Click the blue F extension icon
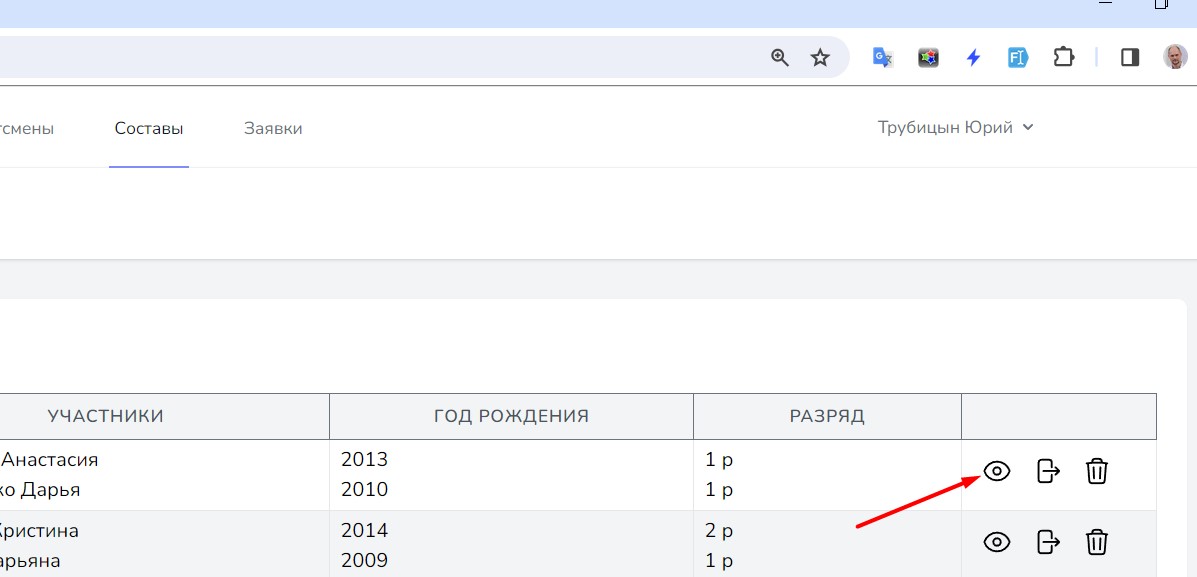This screenshot has width=1197, height=577. pyautogui.click(x=1018, y=58)
